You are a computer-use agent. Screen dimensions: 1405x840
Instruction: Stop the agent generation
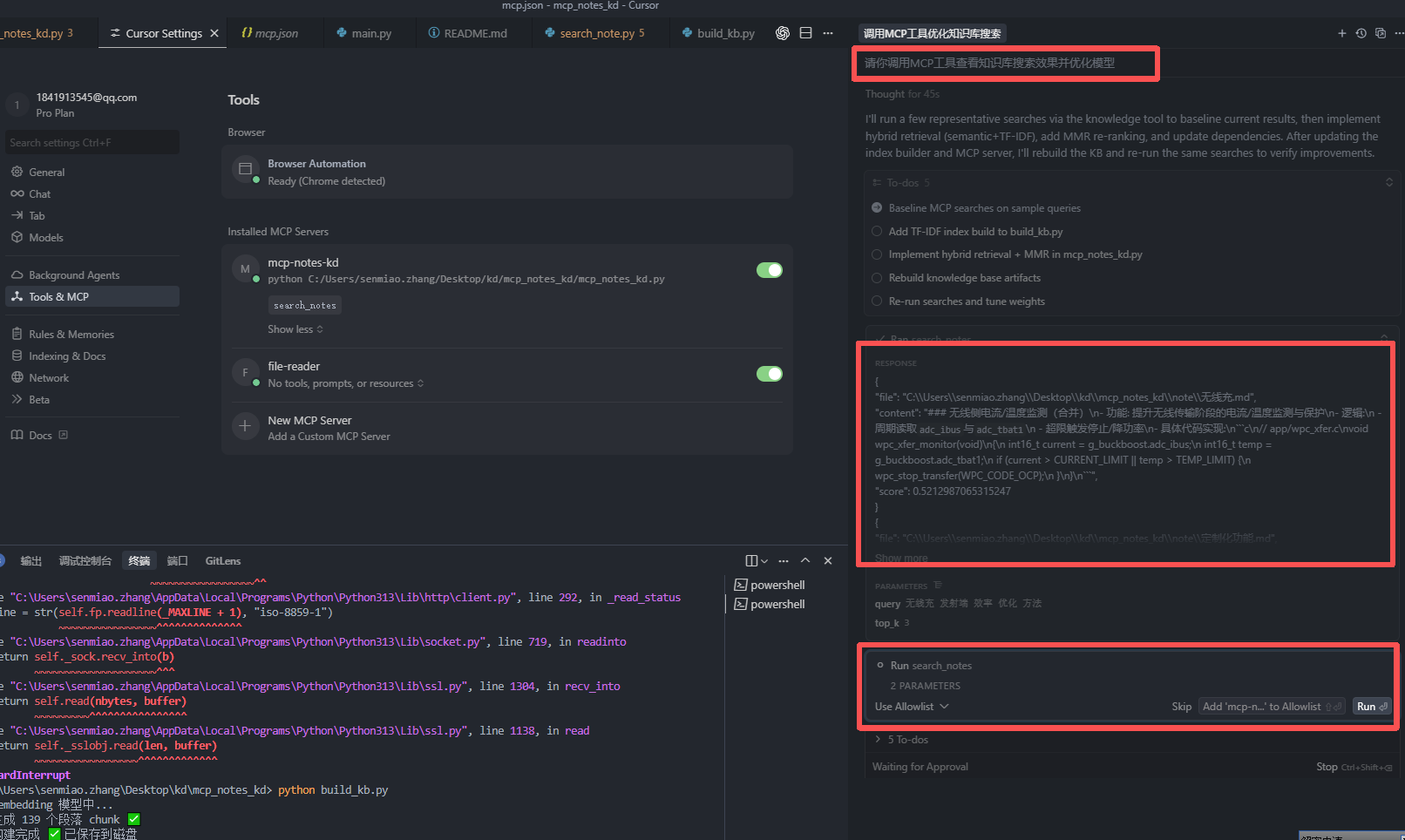[1354, 767]
